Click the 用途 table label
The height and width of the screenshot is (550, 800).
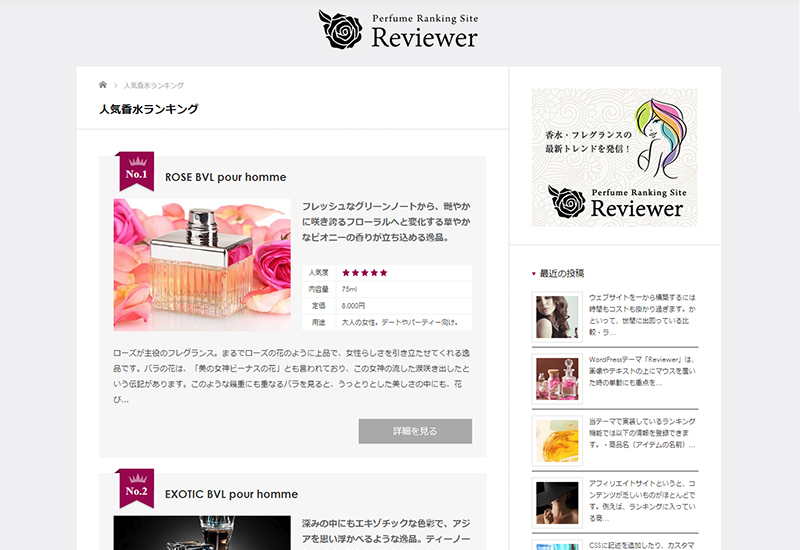(318, 322)
